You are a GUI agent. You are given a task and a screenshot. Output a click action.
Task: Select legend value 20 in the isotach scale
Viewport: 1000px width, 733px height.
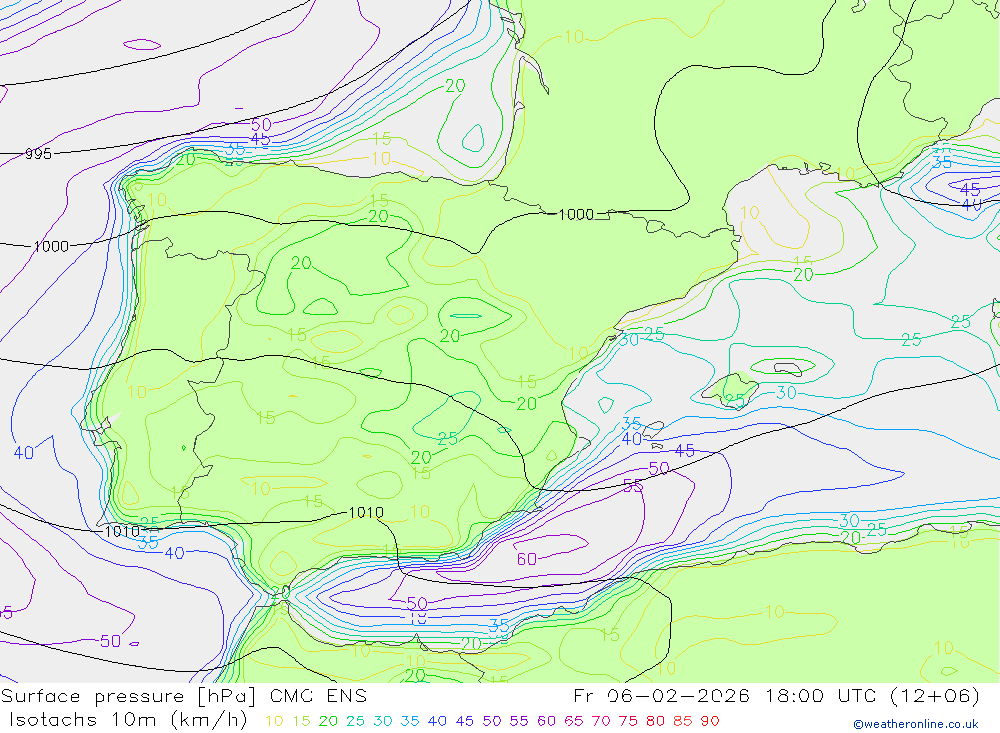pyautogui.click(x=328, y=721)
